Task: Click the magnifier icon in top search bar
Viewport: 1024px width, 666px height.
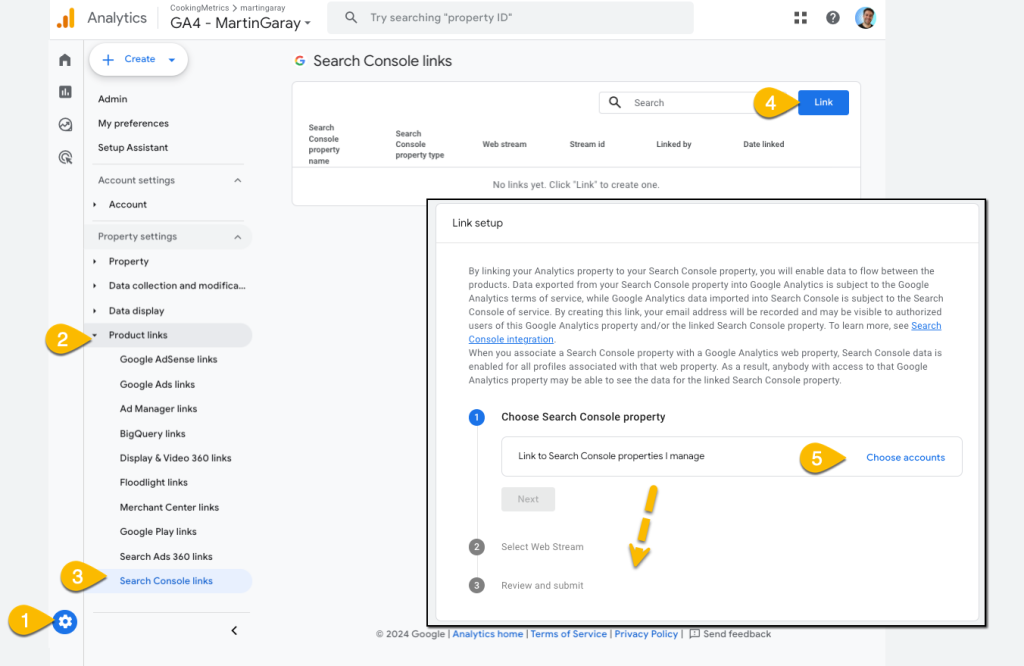Action: click(351, 18)
